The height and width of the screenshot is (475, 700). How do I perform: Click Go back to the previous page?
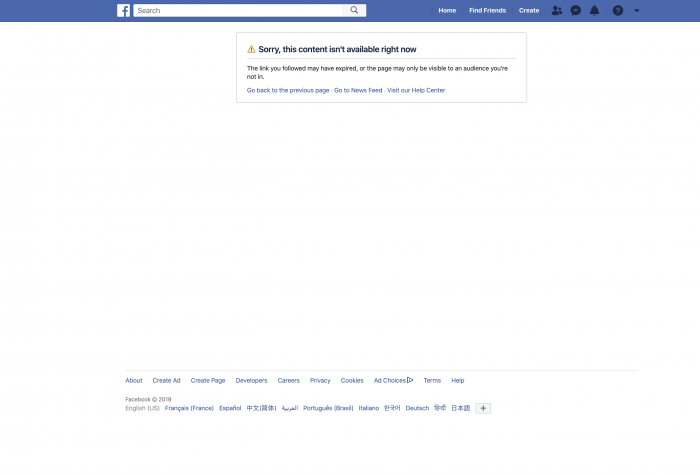coord(288,90)
